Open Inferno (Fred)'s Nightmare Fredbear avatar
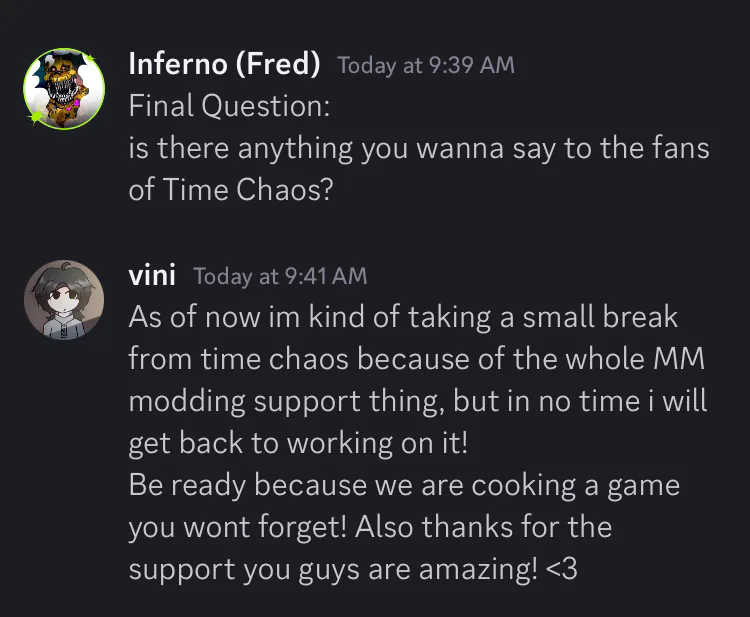Screen dimensions: 750x617 64,88
